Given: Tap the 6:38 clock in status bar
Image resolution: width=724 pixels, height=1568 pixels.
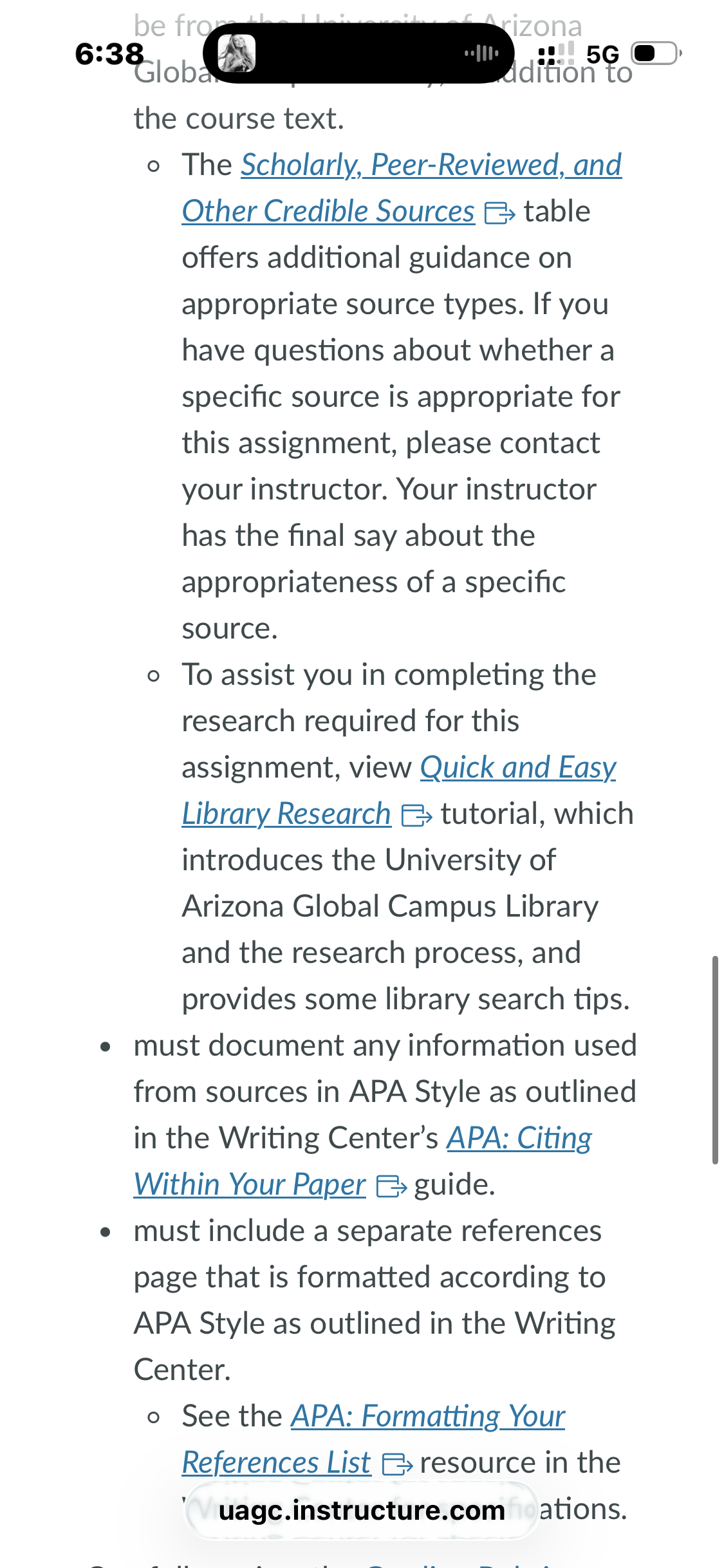Looking at the screenshot, I should click(x=109, y=53).
